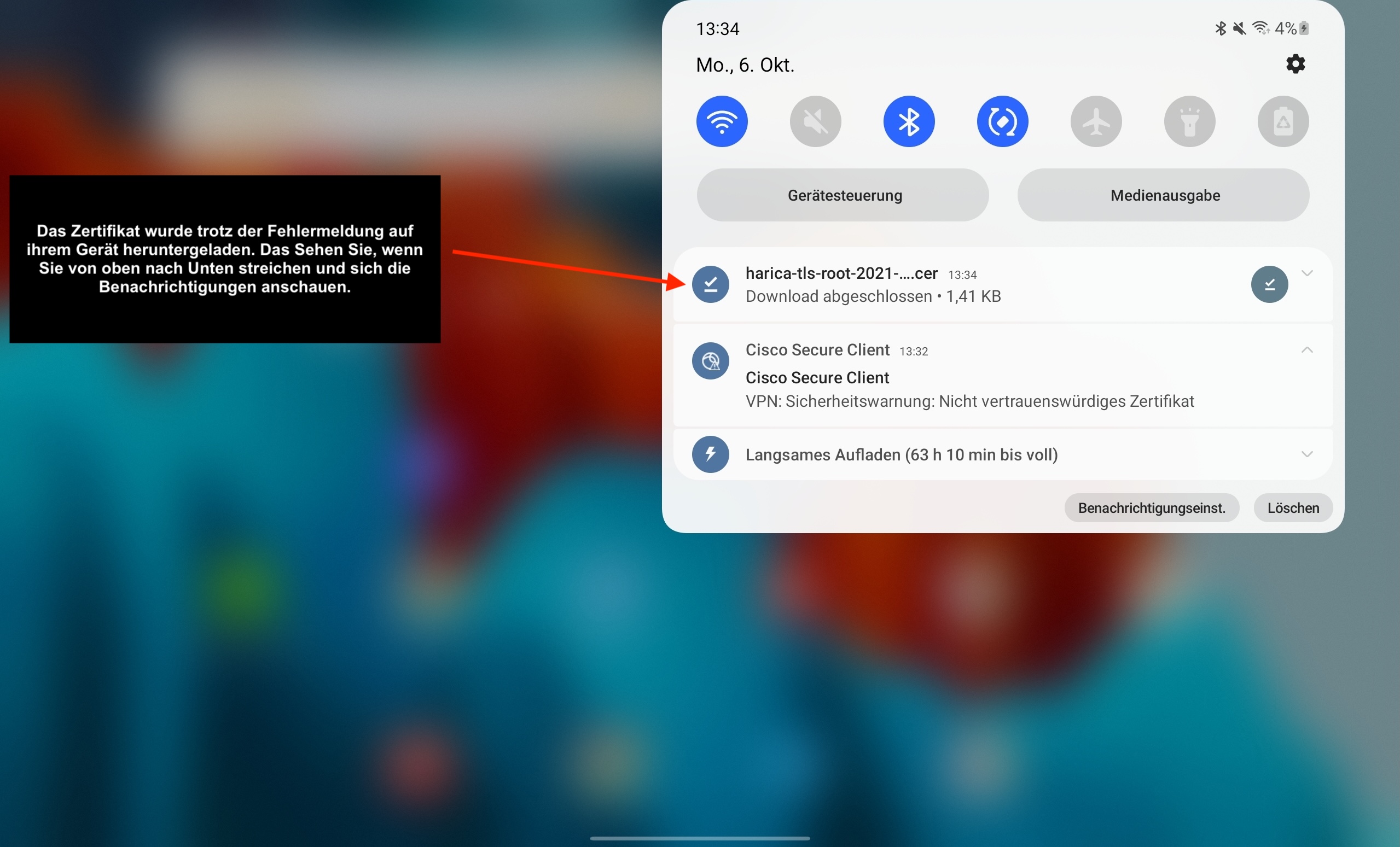Tap the battery percentage status indicator
The height and width of the screenshot is (847, 1400).
[1285, 28]
